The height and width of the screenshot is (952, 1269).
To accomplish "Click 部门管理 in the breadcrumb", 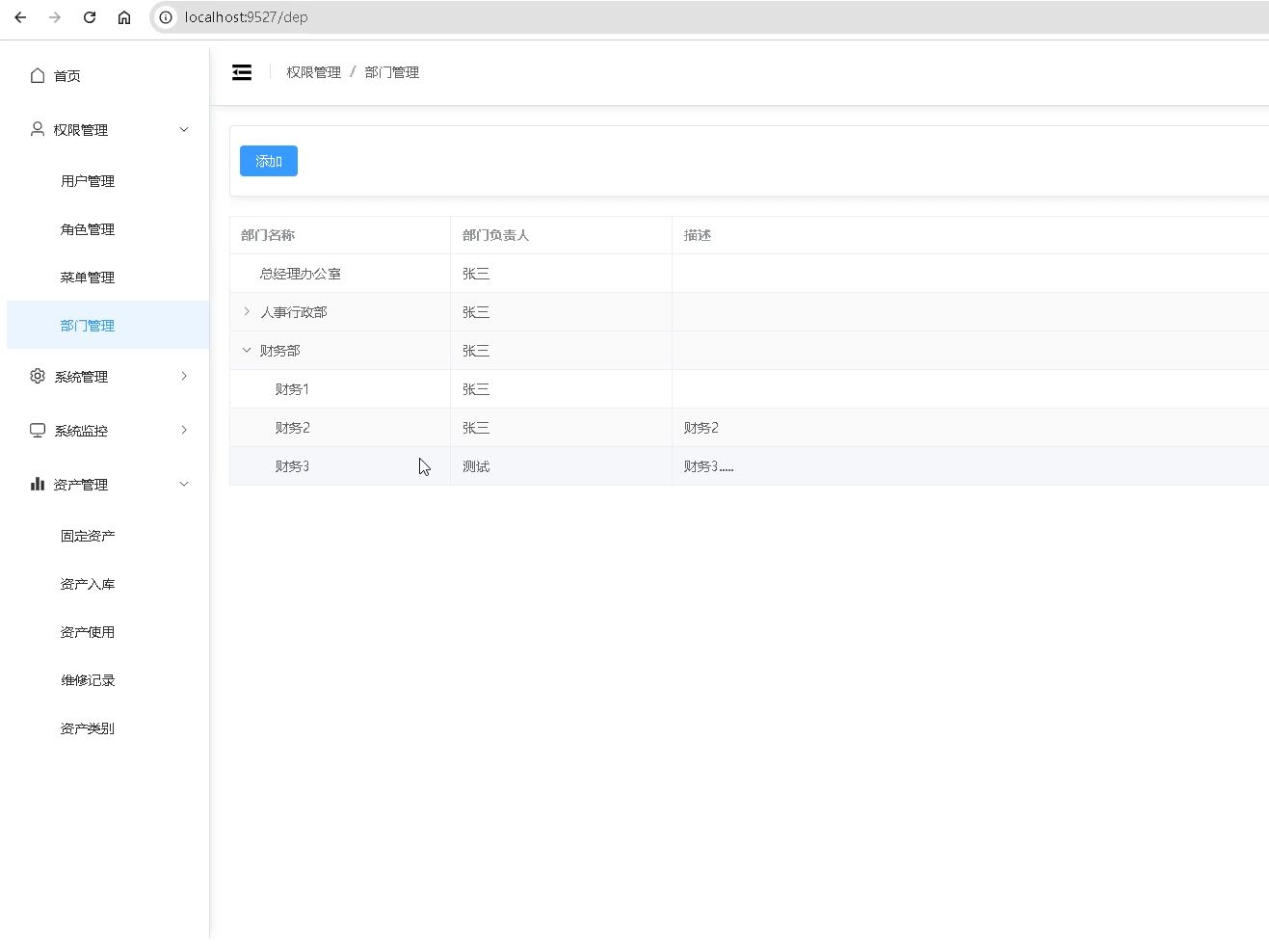I will 392,72.
